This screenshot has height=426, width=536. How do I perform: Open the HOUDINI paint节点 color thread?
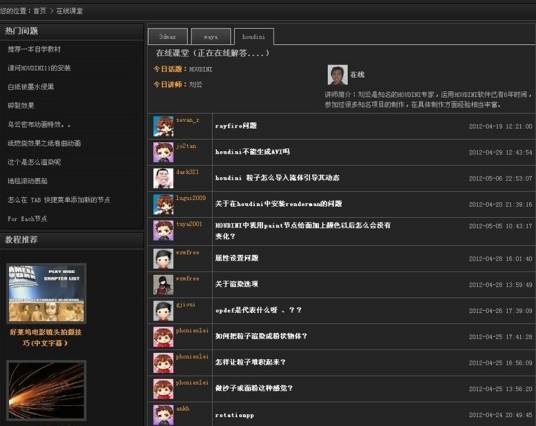click(303, 230)
